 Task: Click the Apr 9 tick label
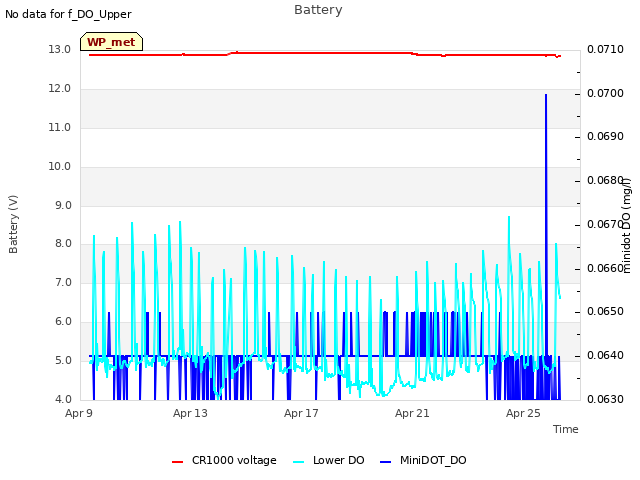point(79,413)
